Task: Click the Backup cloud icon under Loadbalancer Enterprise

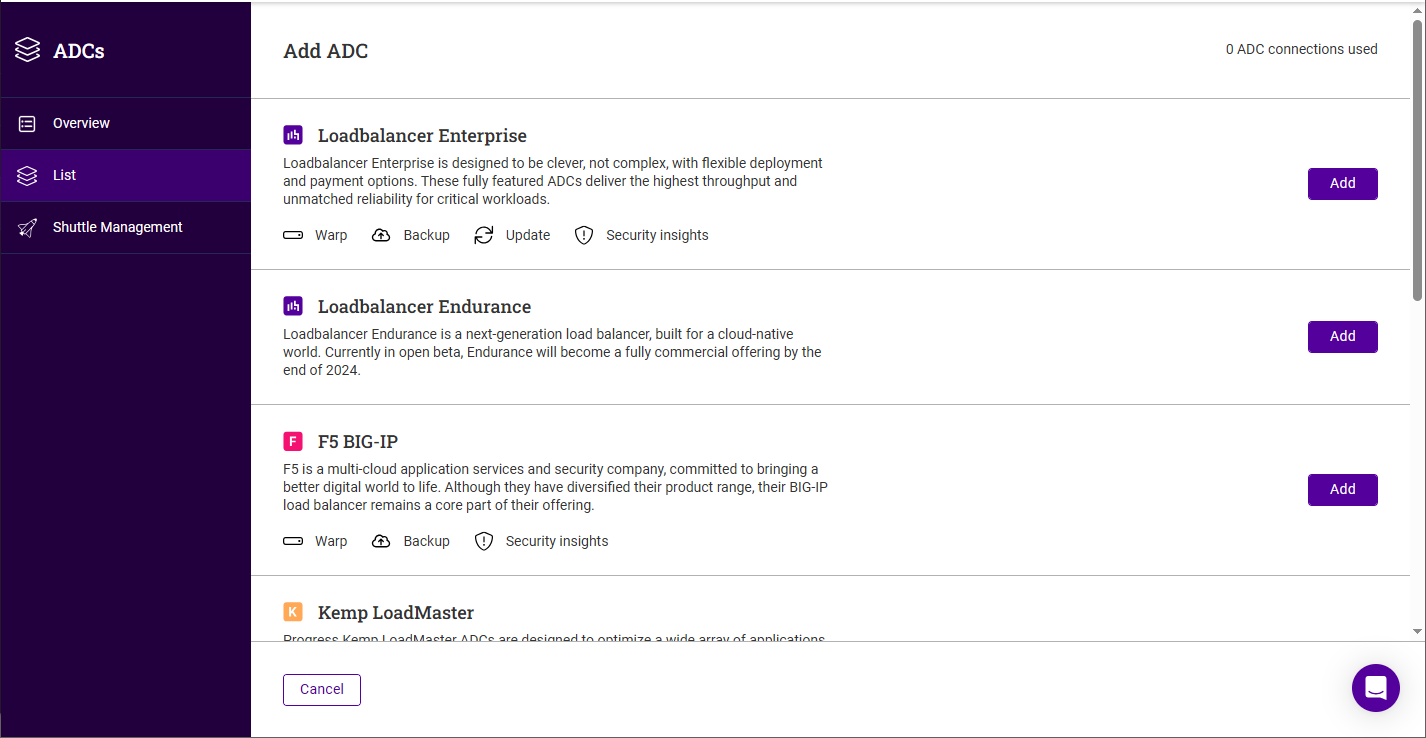Action: pos(381,235)
